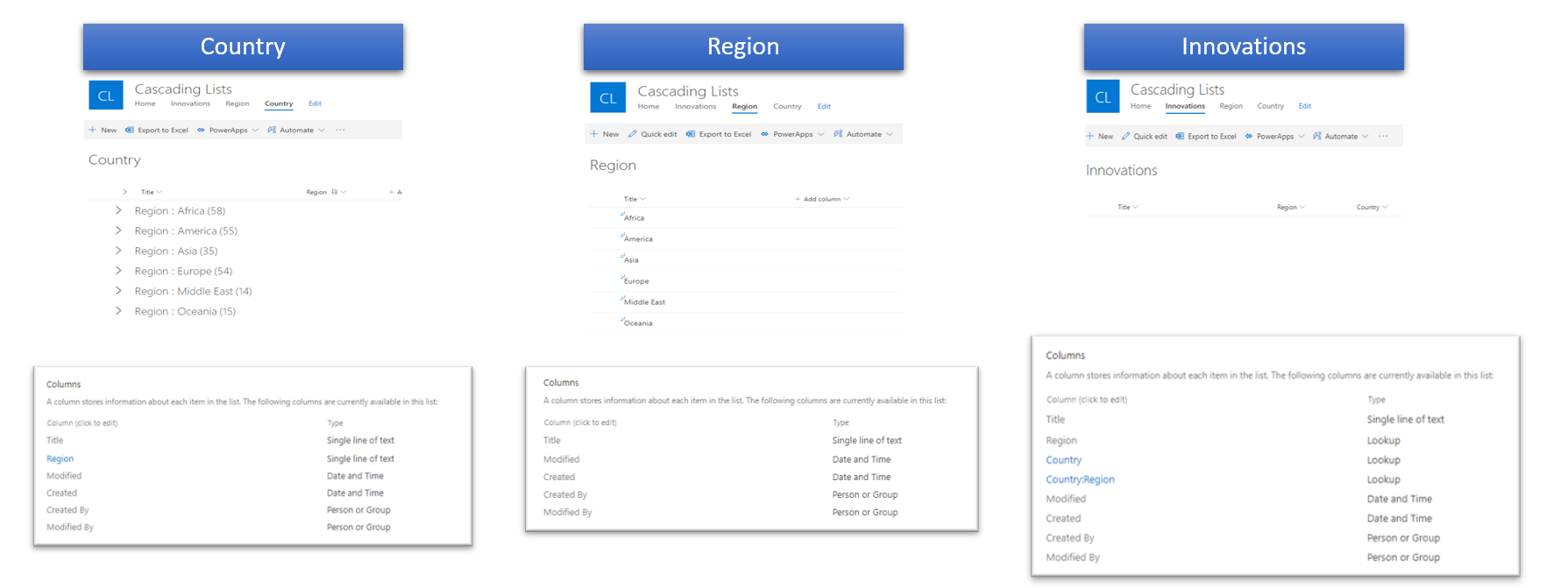1568x588 pixels.
Task: Expand the Region : Oceania (15) group
Action: coord(118,311)
